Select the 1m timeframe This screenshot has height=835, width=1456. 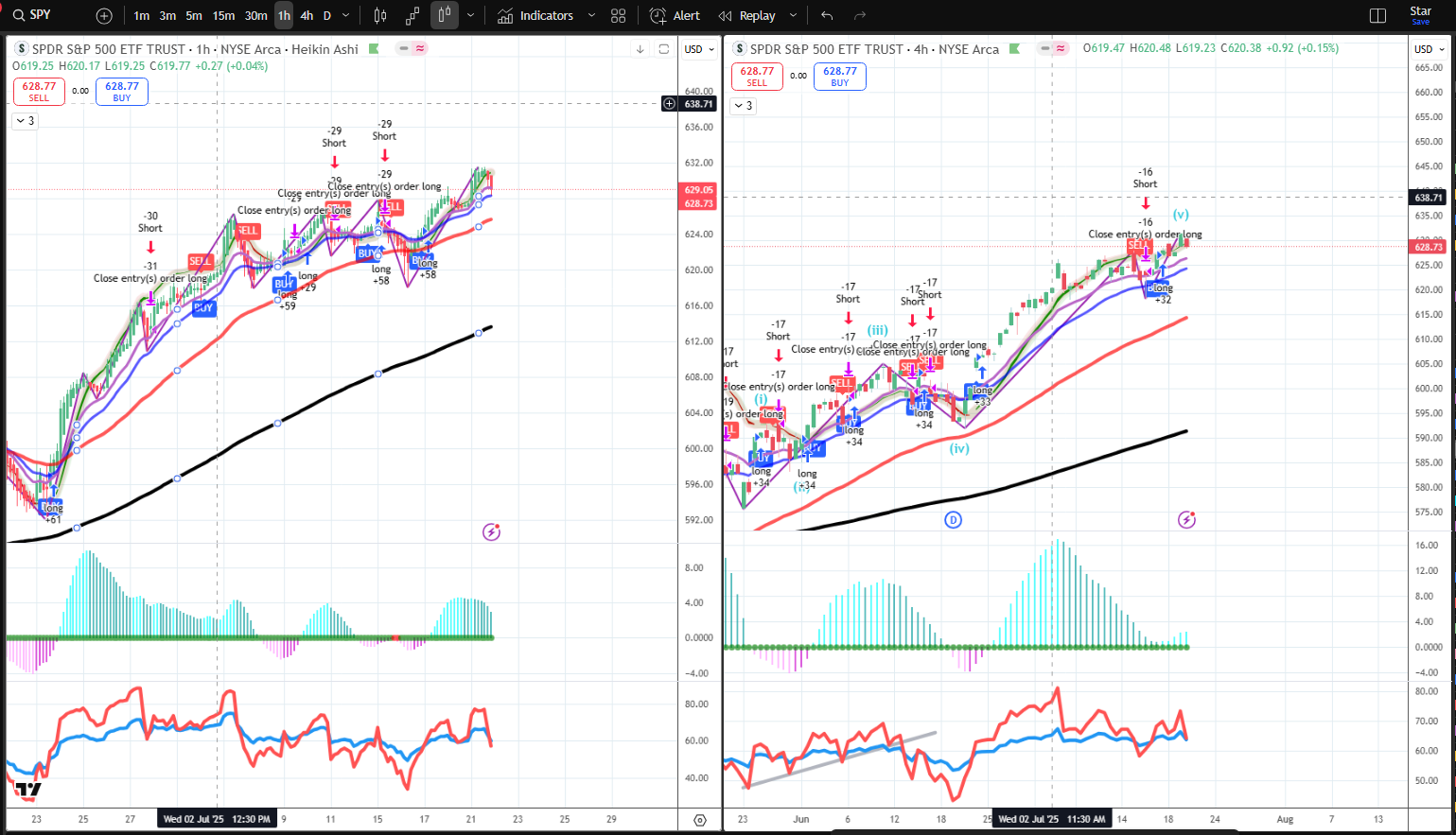[142, 16]
